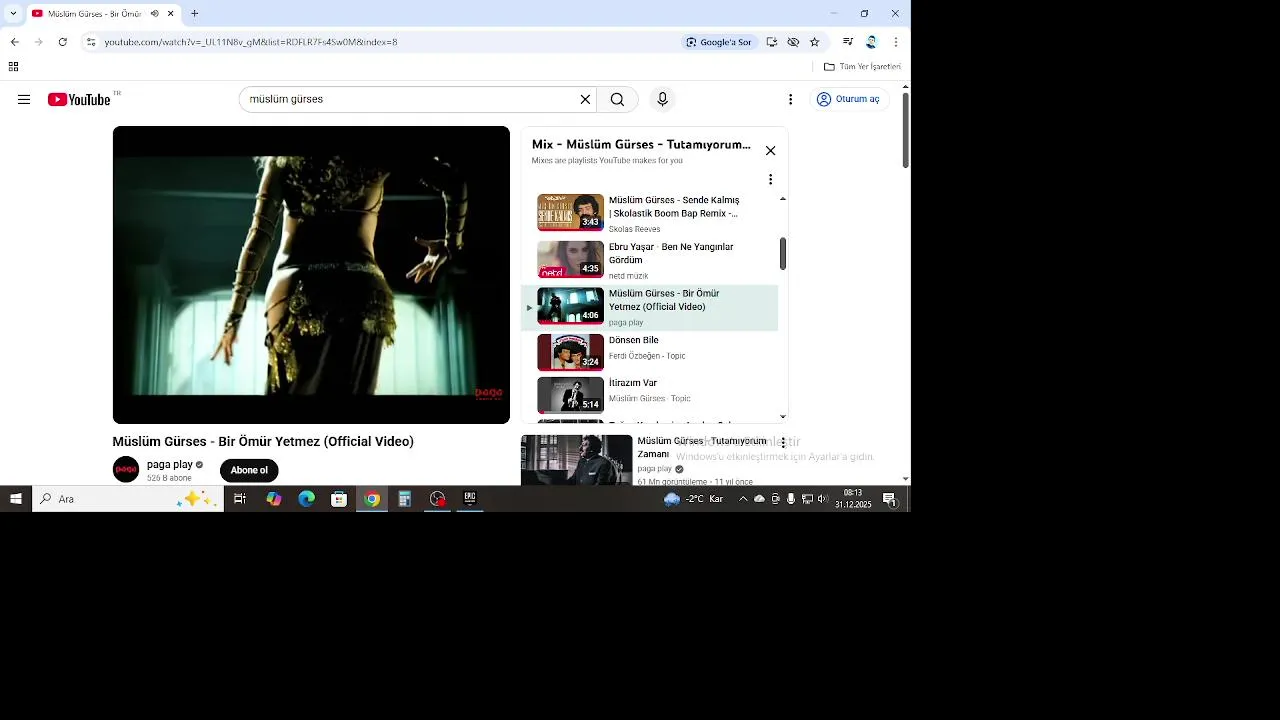
Task: Close the Müslüm Gürses browser tab
Action: click(171, 14)
